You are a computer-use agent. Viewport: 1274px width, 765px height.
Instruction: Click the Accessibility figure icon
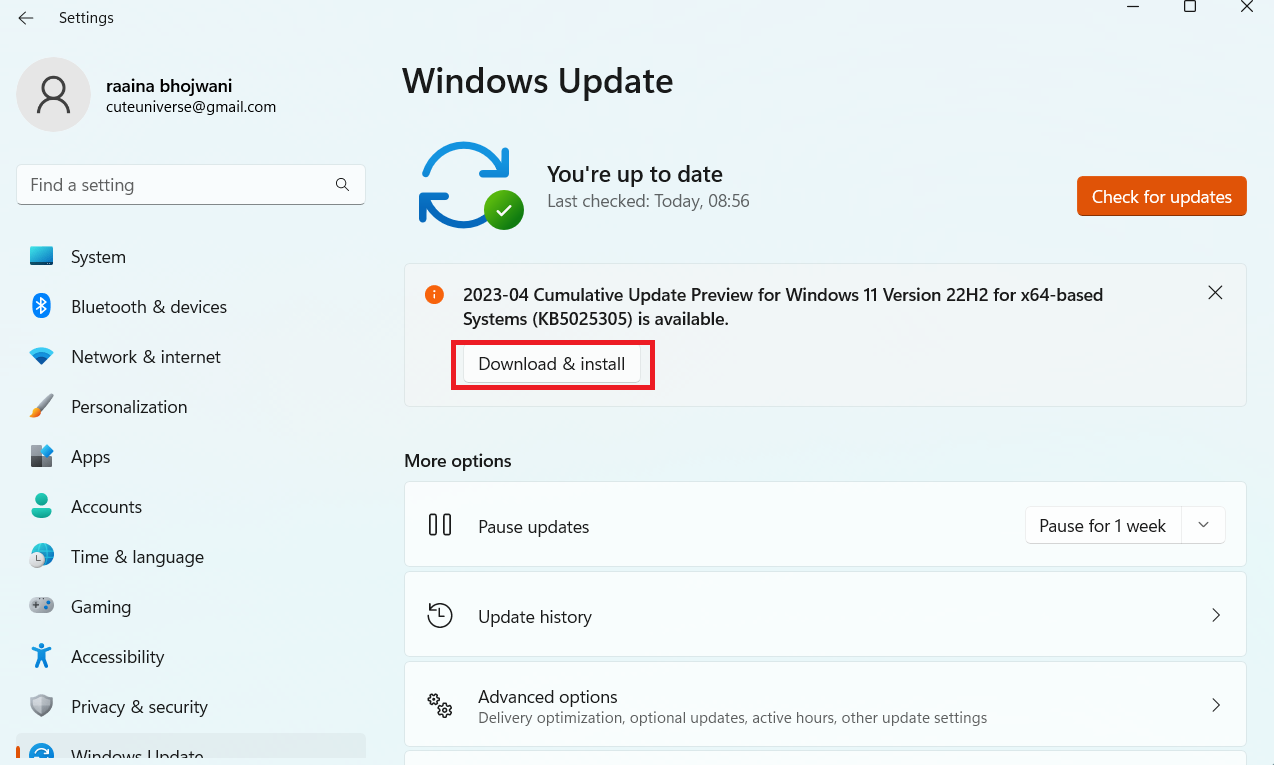(x=41, y=657)
